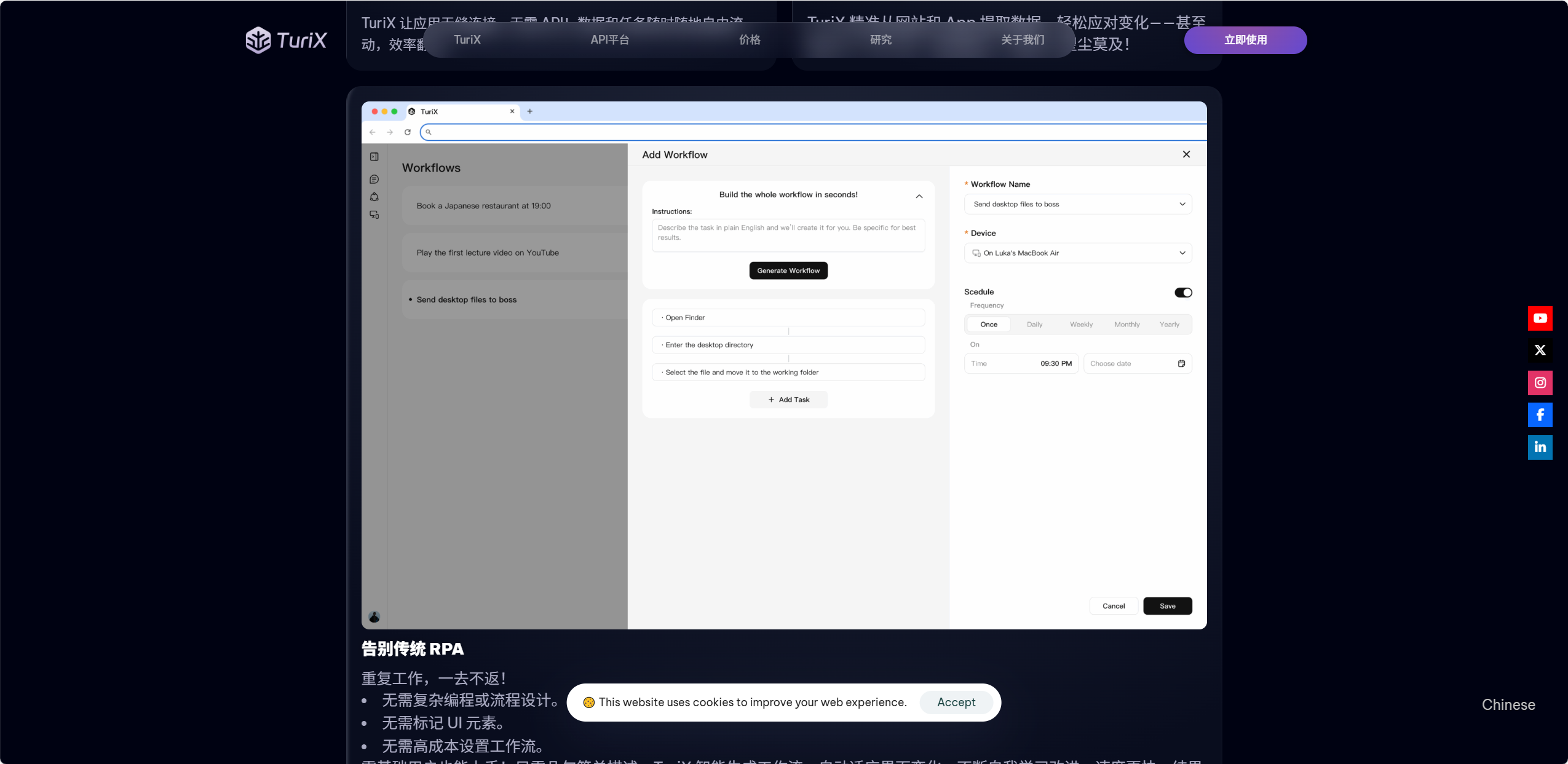Screen dimensions: 1568x764
Task: Select Weekly frequency option
Action: [1081, 325]
